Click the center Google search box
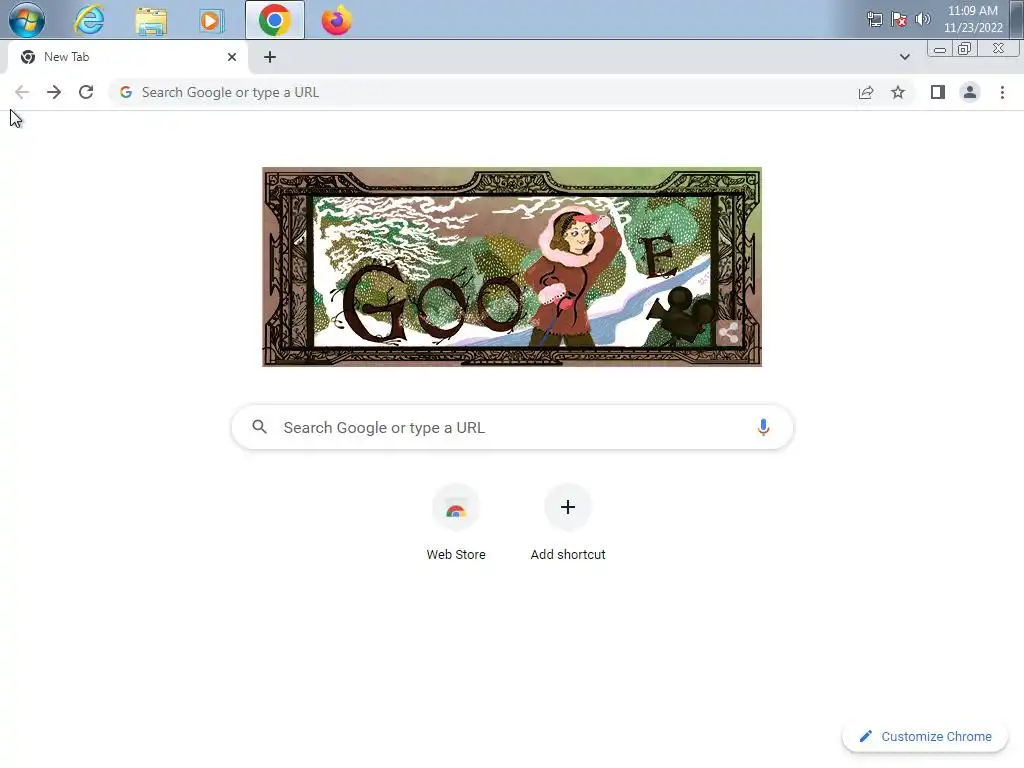This screenshot has width=1024, height=768. (512, 427)
